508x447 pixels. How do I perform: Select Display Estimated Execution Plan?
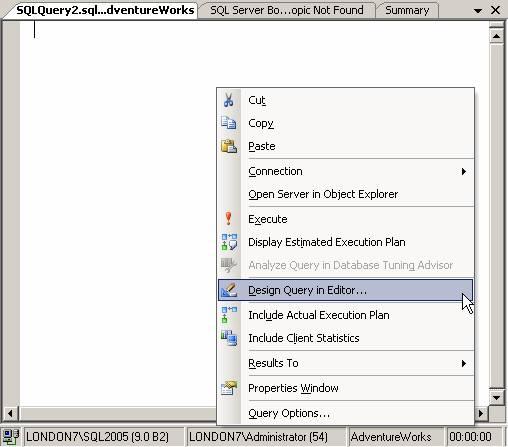coord(345,242)
